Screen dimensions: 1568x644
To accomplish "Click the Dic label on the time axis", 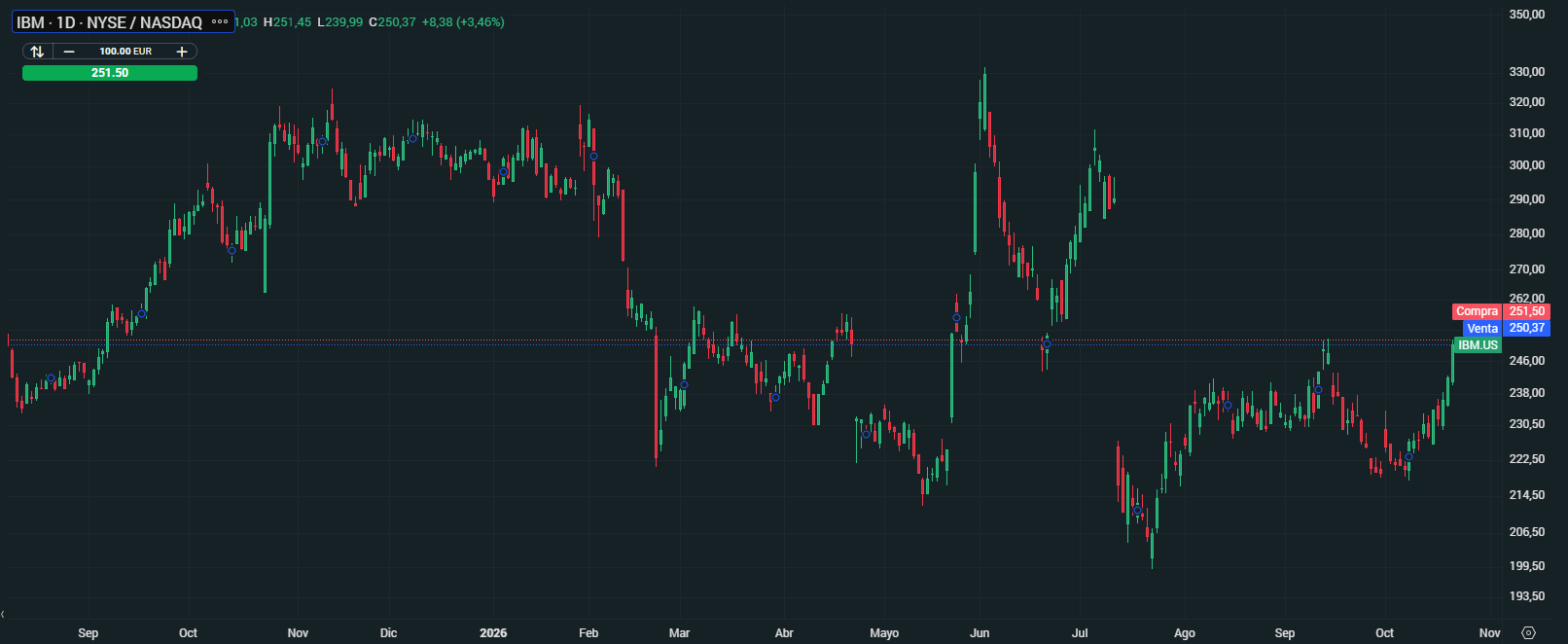I will [x=388, y=633].
